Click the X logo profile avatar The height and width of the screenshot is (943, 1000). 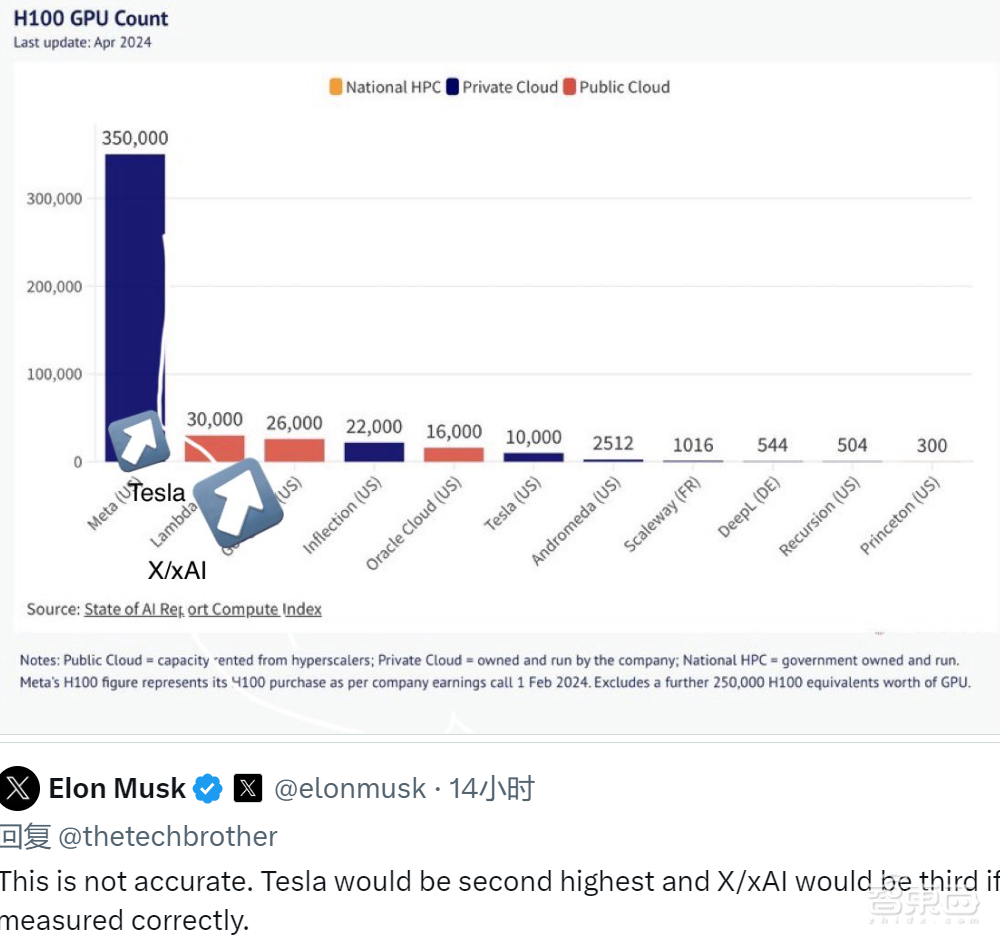(20, 789)
